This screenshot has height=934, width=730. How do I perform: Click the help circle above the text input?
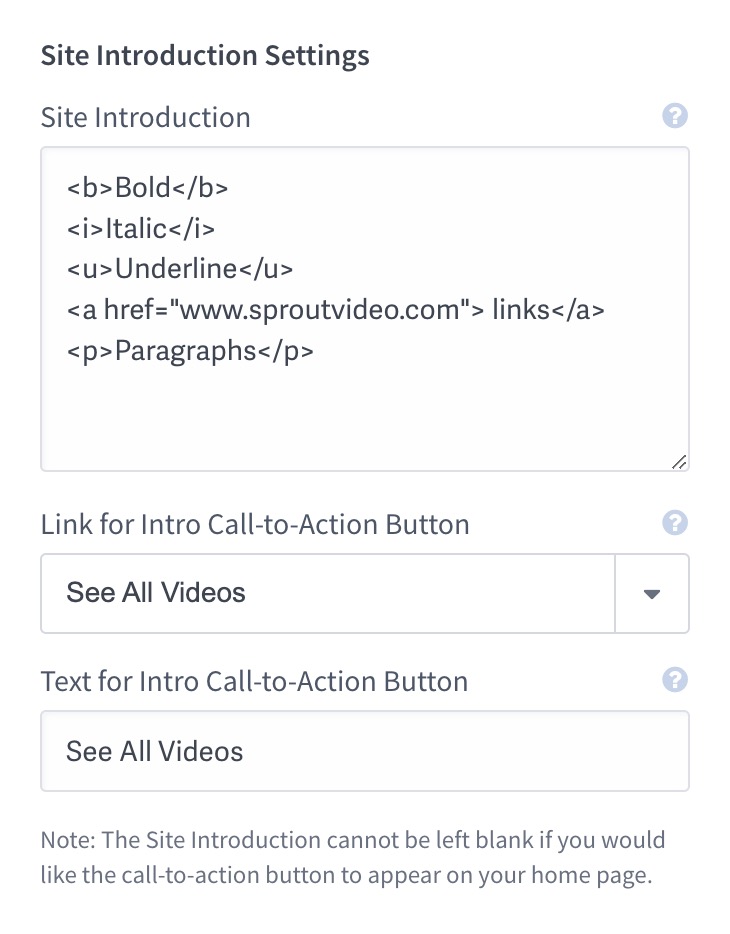[x=675, y=117]
